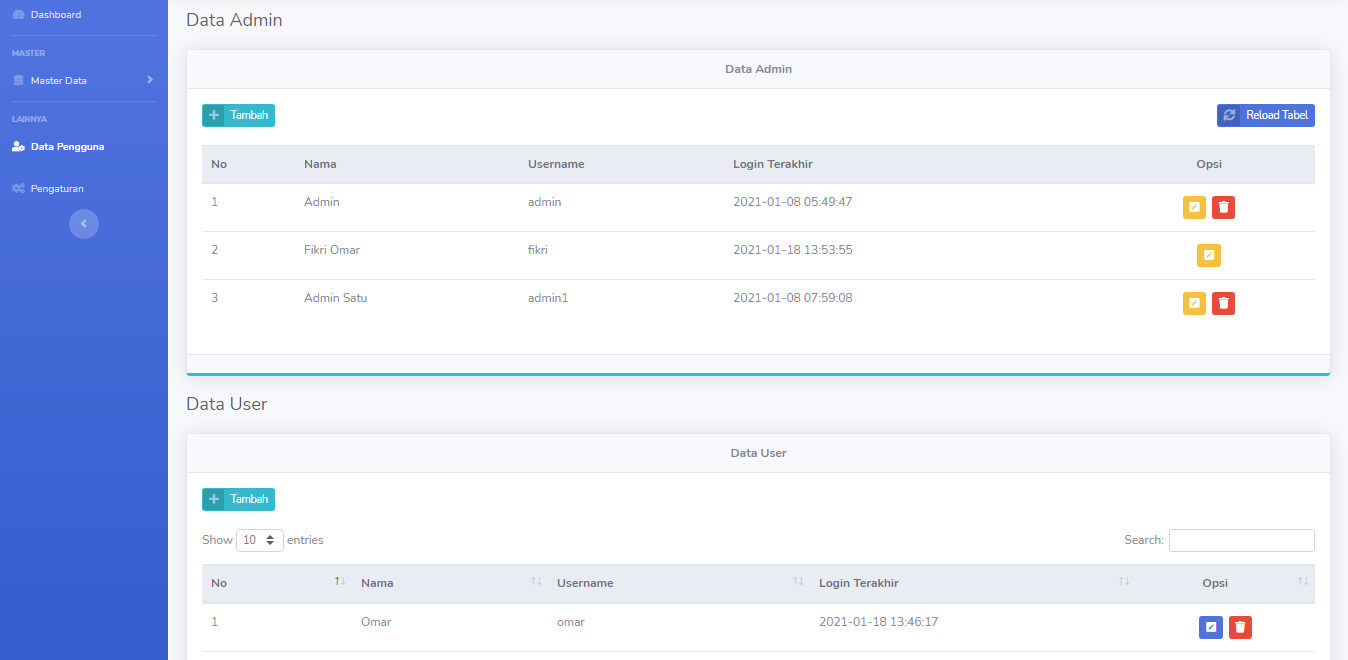
Task: Click username 'admin1' cell
Action: 548,298
